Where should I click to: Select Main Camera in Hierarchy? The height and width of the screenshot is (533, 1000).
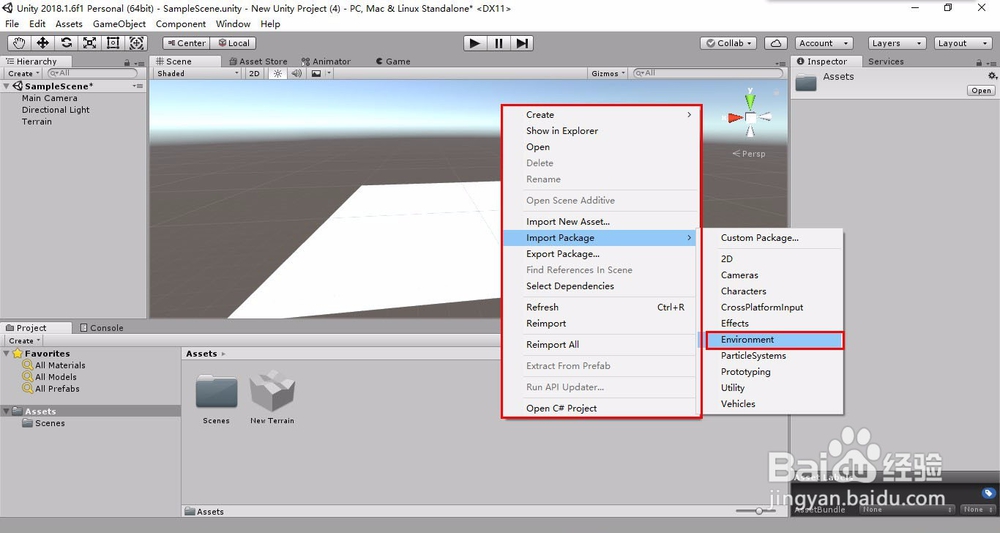(49, 98)
